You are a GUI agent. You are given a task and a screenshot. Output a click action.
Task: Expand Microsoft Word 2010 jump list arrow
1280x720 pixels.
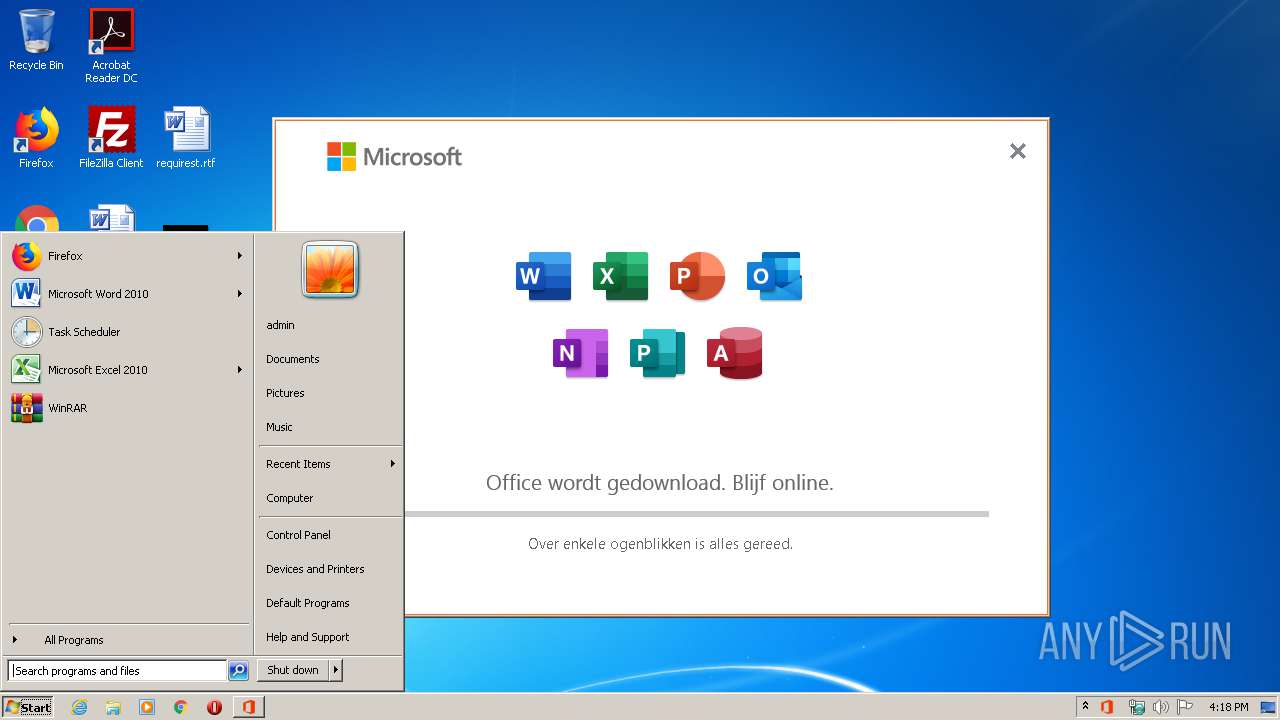click(240, 294)
